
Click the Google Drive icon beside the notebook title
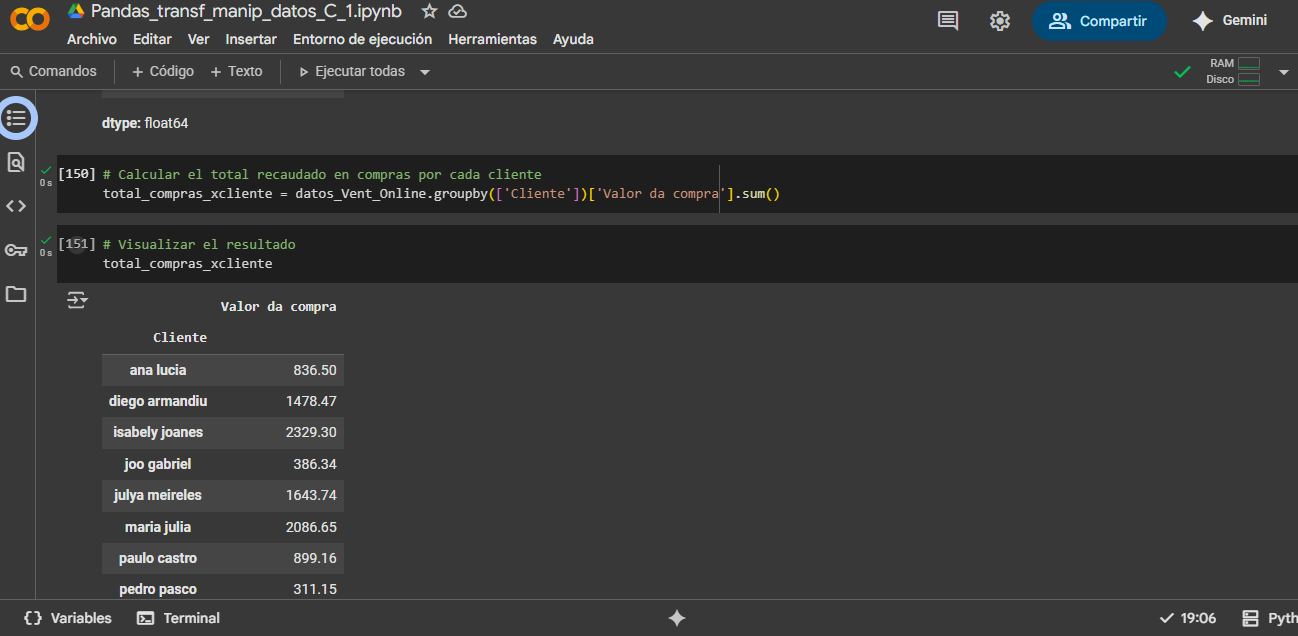point(76,11)
